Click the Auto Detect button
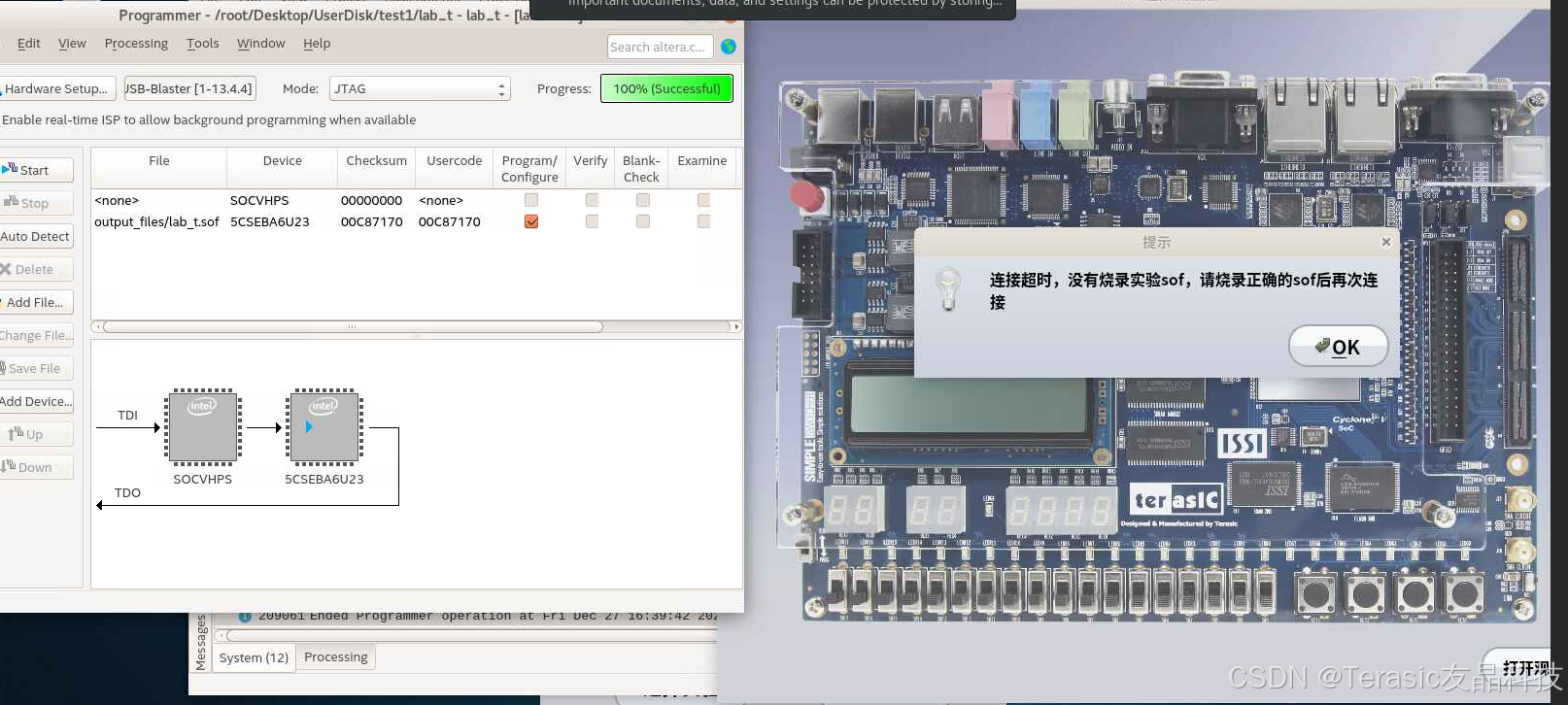 (x=36, y=236)
